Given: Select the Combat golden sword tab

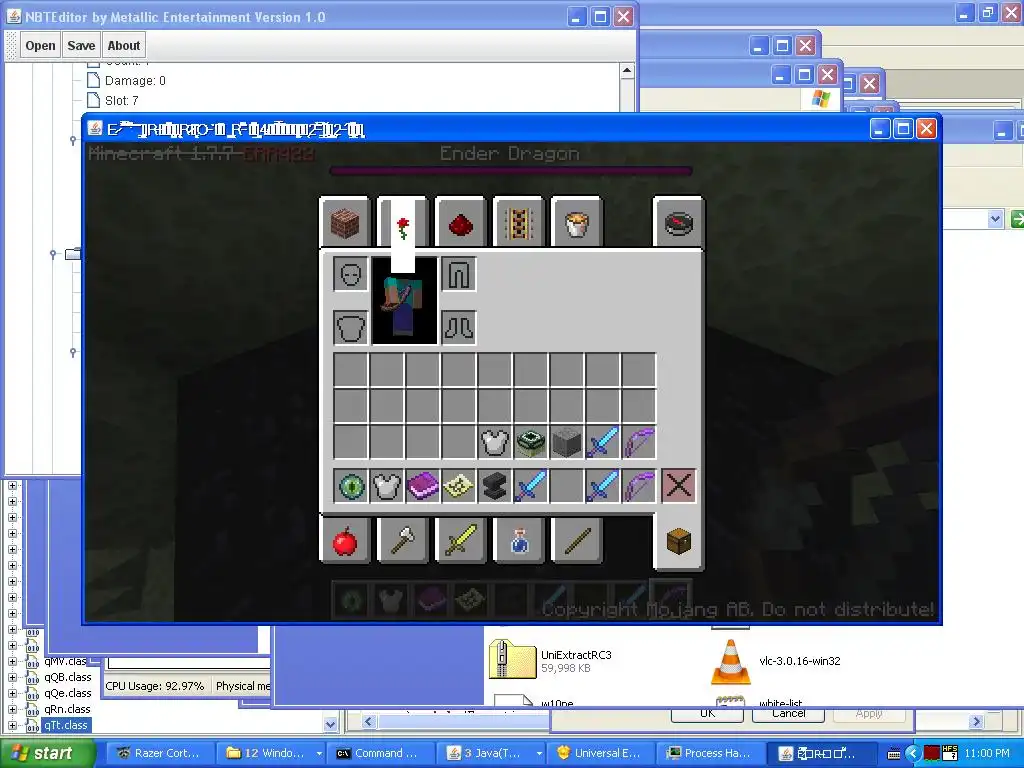Looking at the screenshot, I should [460, 540].
